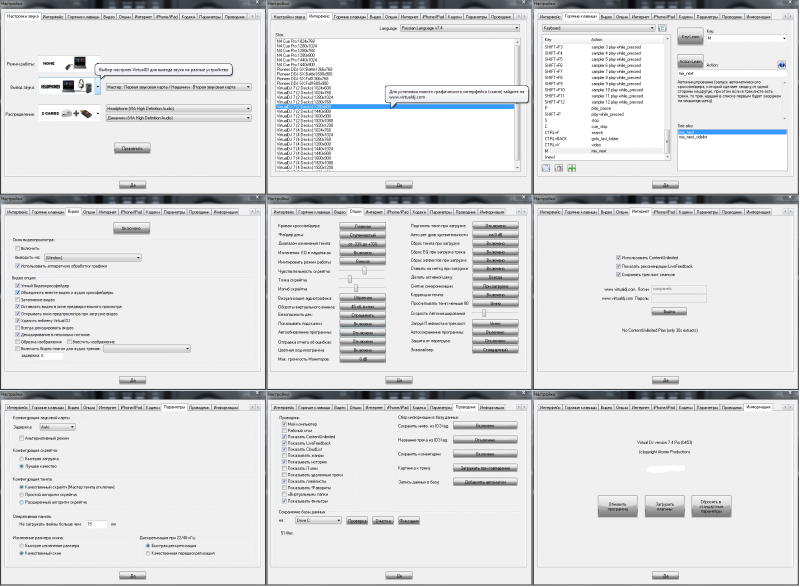800x587 pixels.
Task: Enable the 'Альтернативный режим' checkbox in Parameters
Action: (x=21, y=438)
